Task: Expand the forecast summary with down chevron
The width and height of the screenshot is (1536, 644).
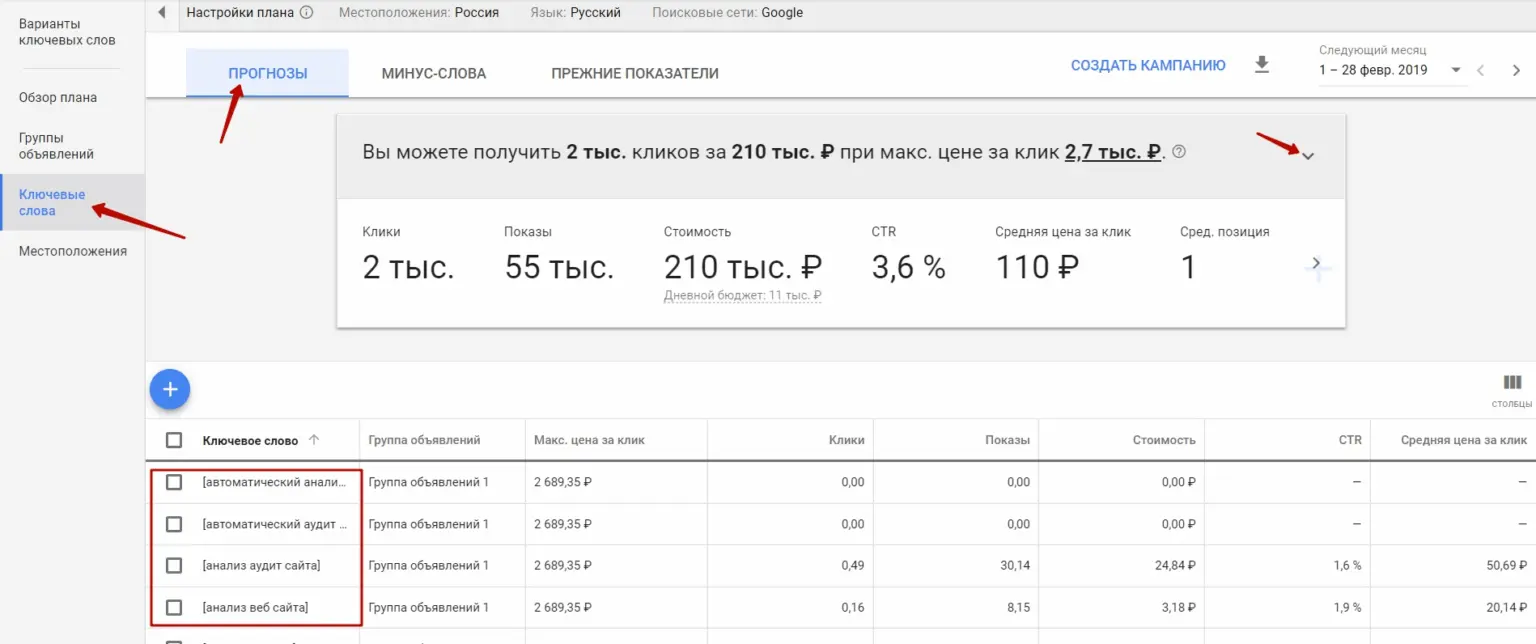Action: tap(1309, 156)
